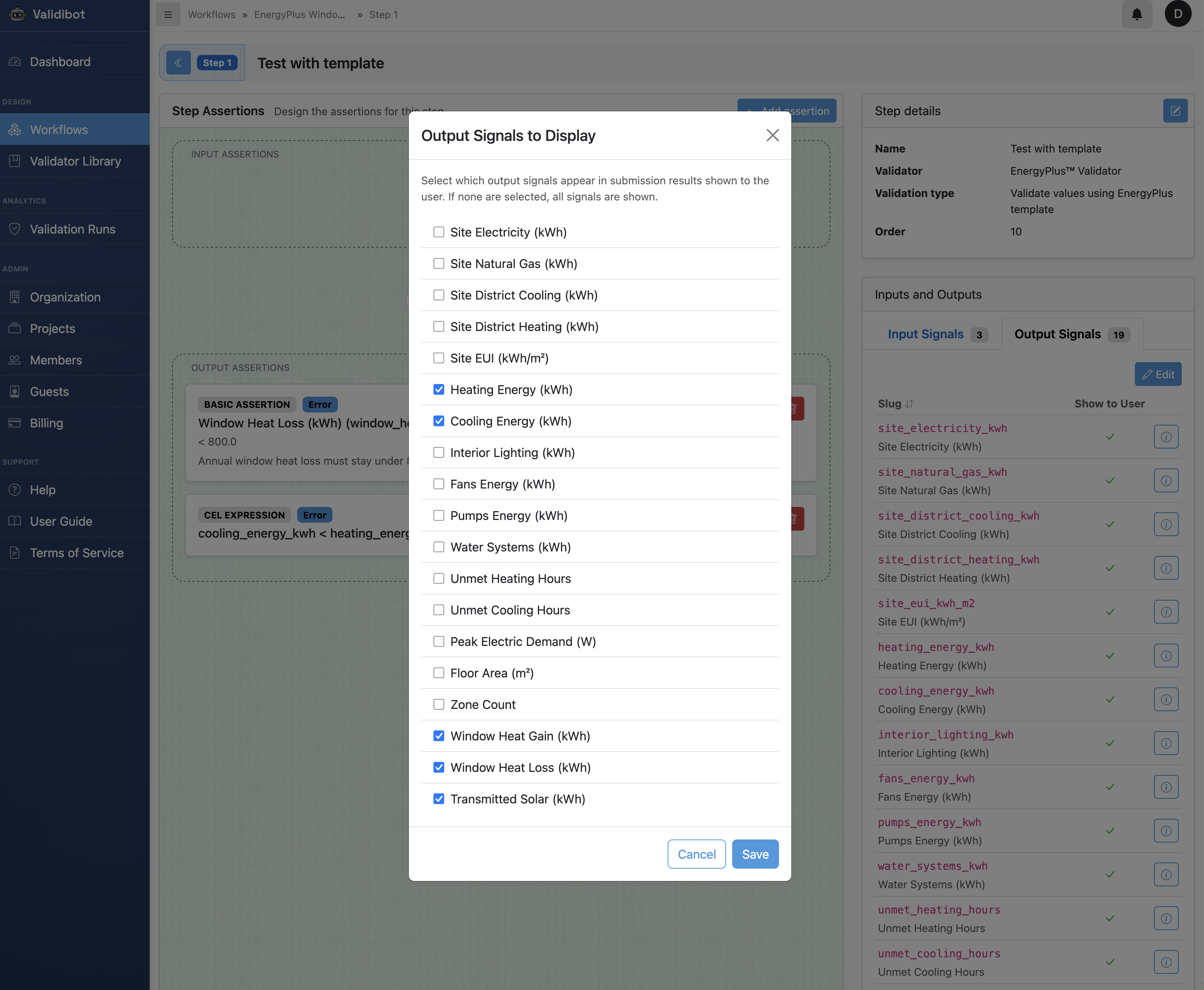Click the Workflows breadcrumb link

[x=212, y=14]
